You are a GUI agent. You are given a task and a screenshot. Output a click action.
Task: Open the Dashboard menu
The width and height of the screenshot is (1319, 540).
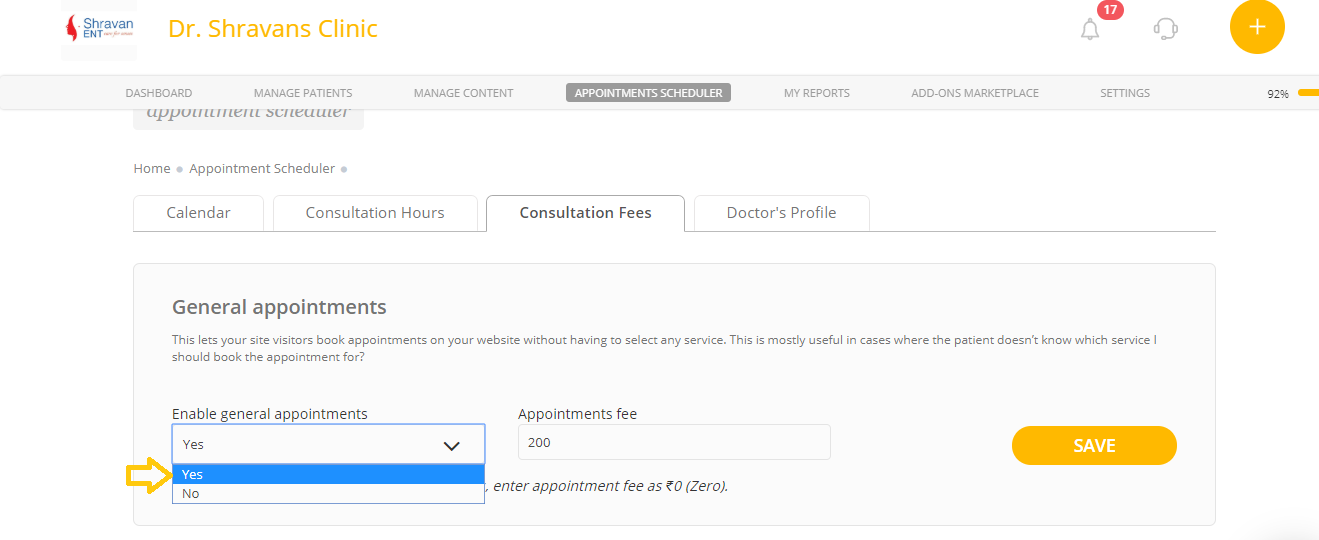(159, 93)
